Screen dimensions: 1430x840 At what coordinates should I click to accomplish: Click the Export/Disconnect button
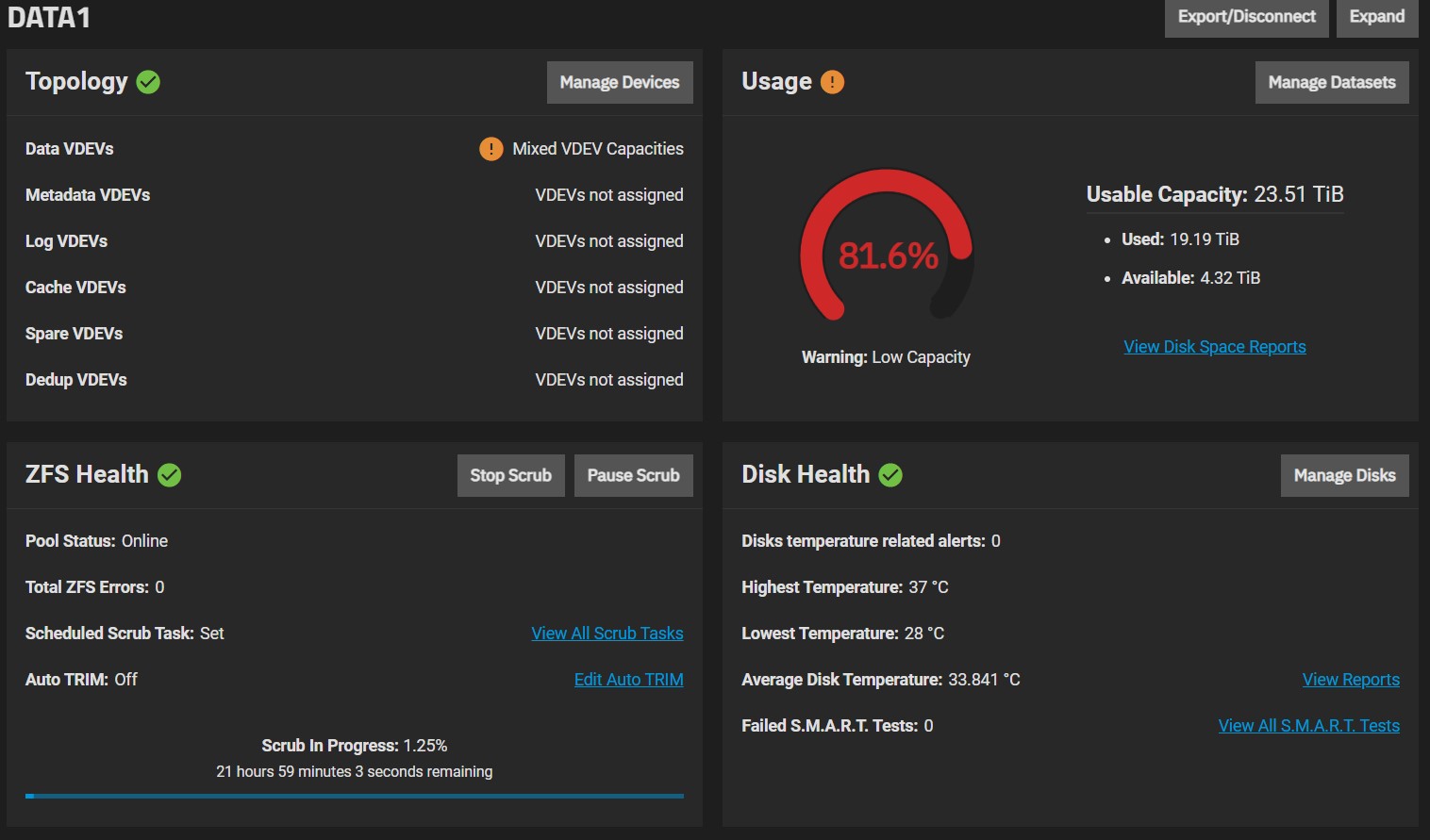click(1247, 17)
